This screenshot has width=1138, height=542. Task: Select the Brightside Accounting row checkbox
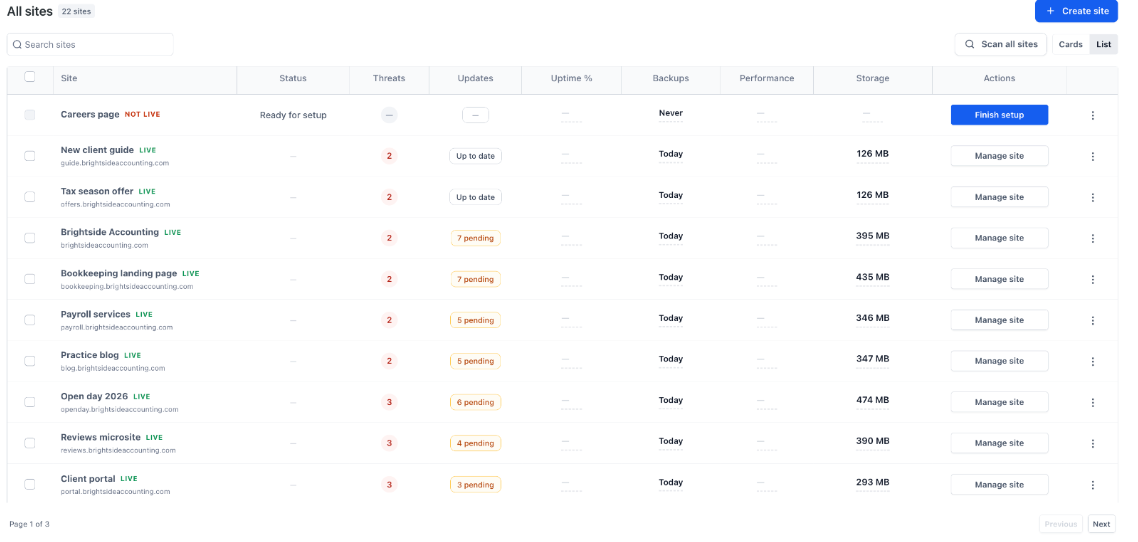[x=30, y=238]
